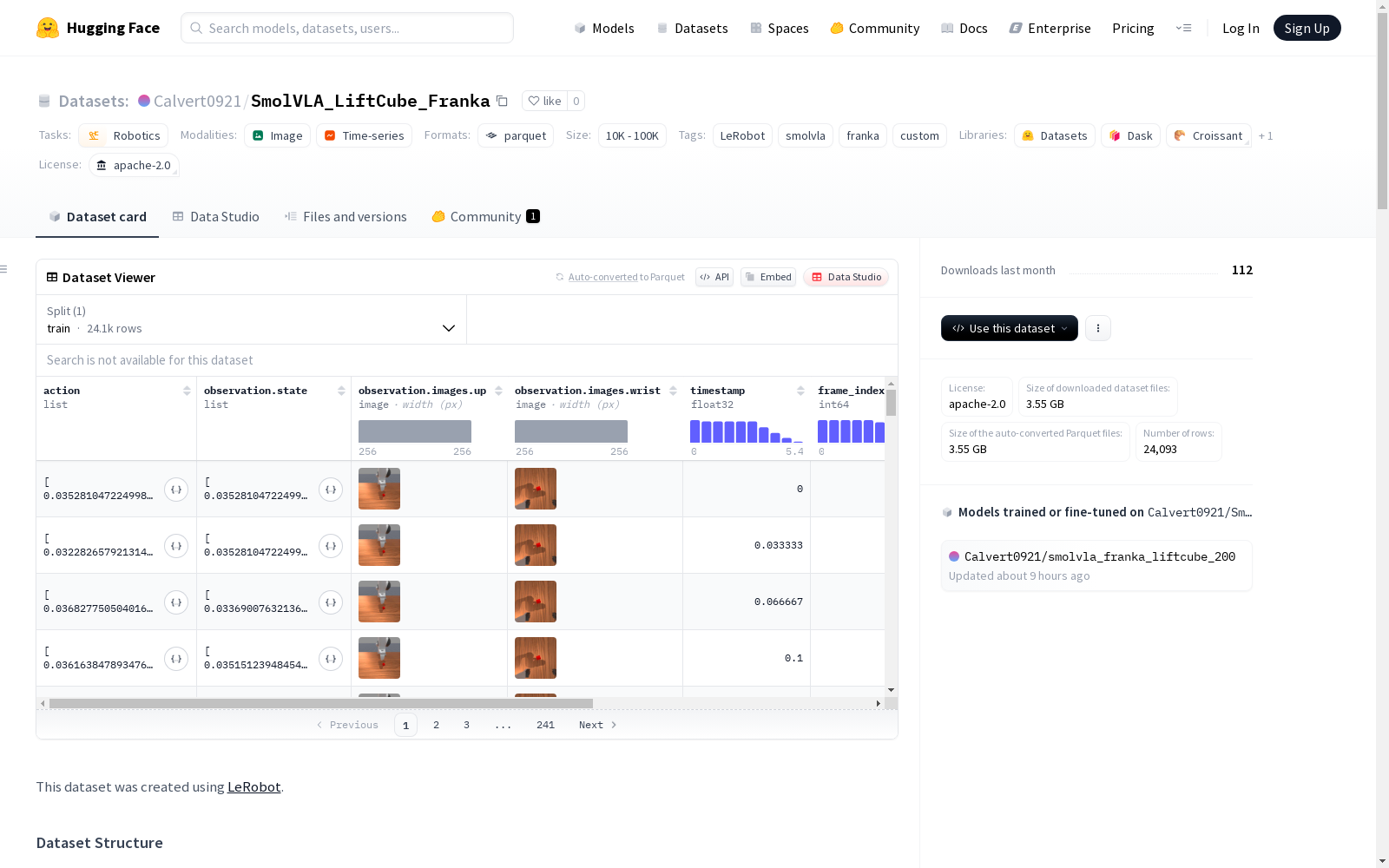1389x868 pixels.
Task: Go to the Next table page
Action: pyautogui.click(x=597, y=725)
